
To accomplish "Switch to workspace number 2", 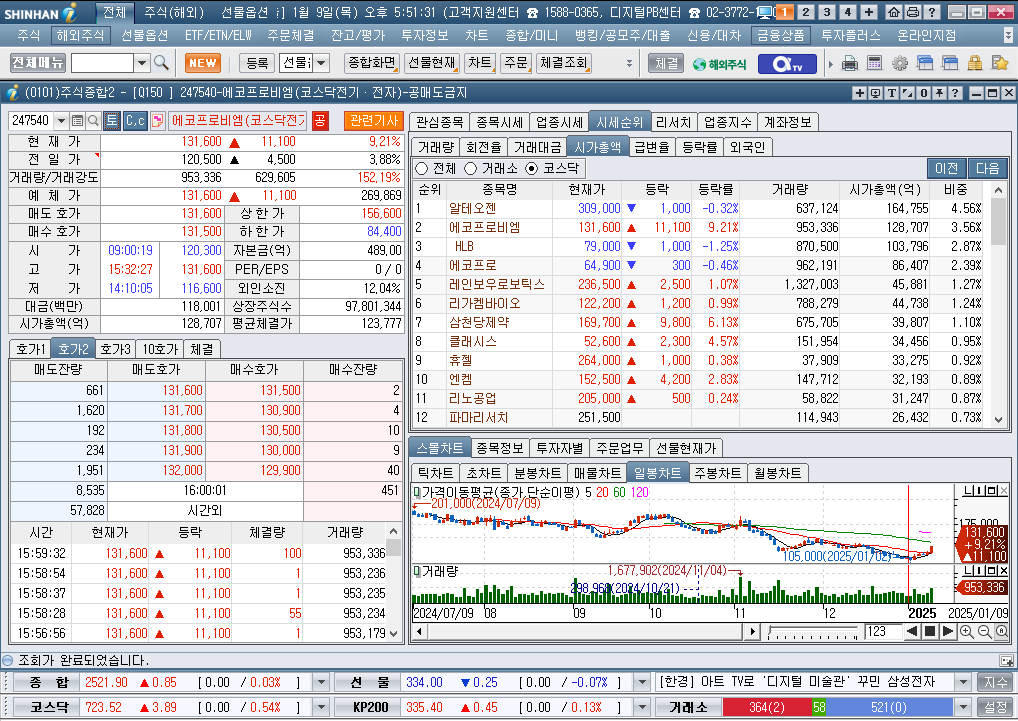I will point(806,12).
